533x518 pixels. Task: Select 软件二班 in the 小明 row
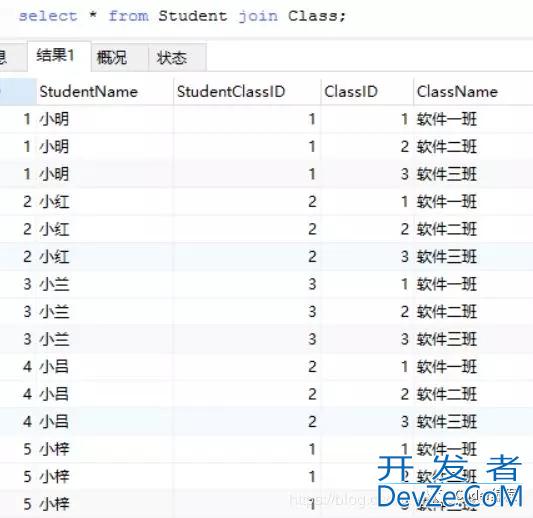447,147
